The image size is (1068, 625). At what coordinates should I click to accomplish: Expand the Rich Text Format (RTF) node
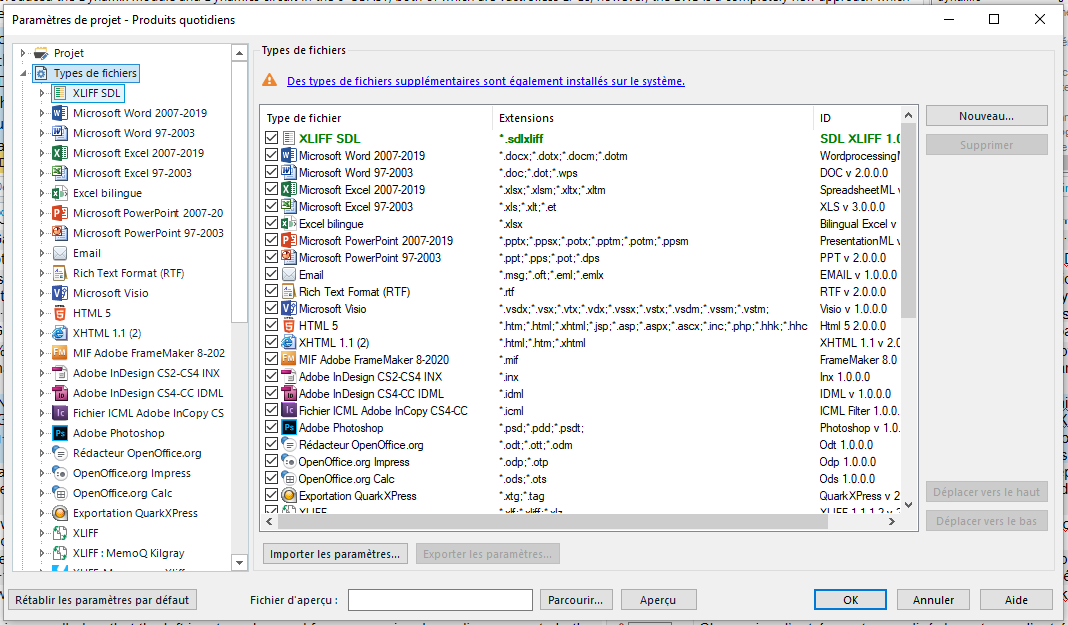[42, 273]
